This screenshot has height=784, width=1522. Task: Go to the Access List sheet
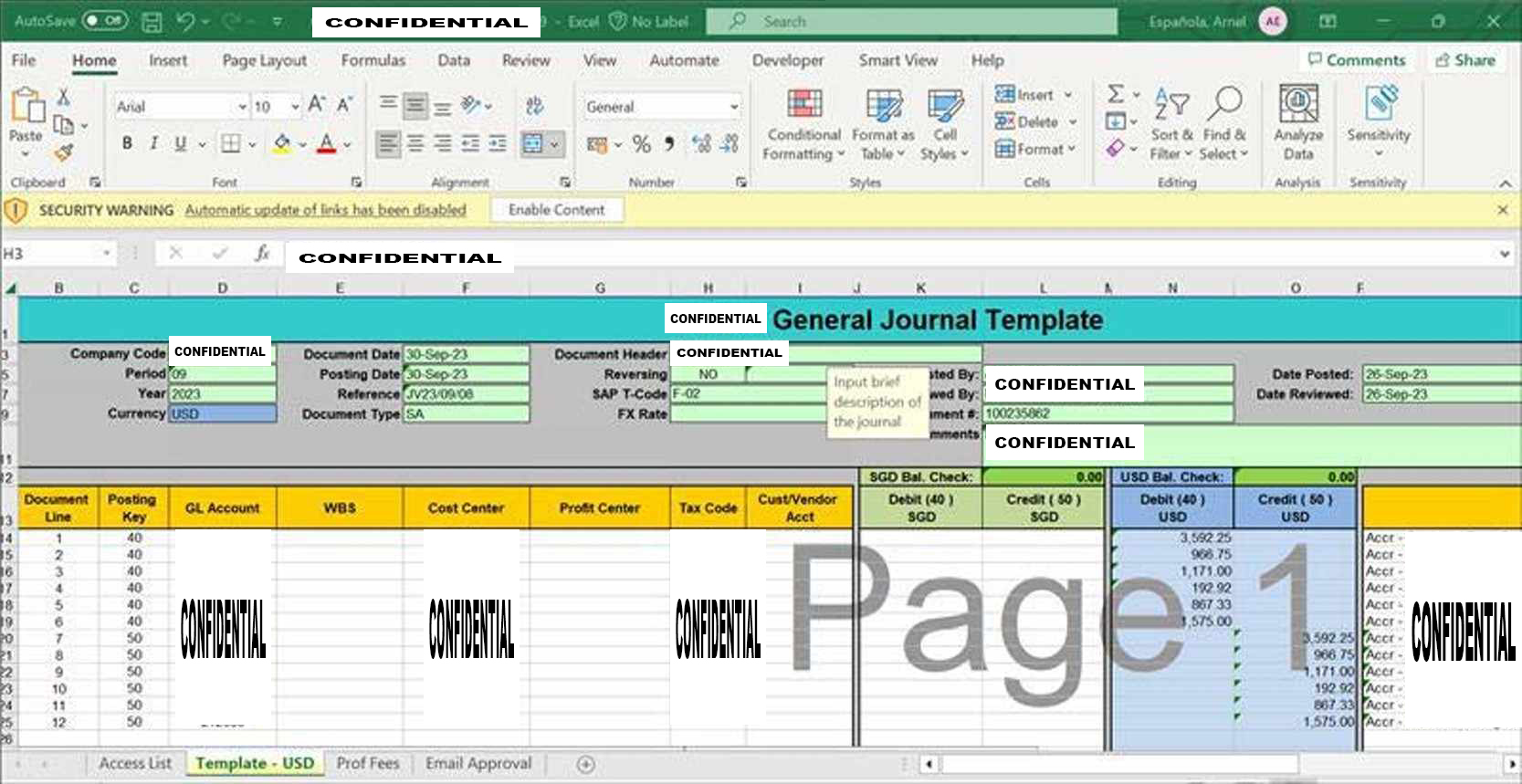(x=135, y=763)
